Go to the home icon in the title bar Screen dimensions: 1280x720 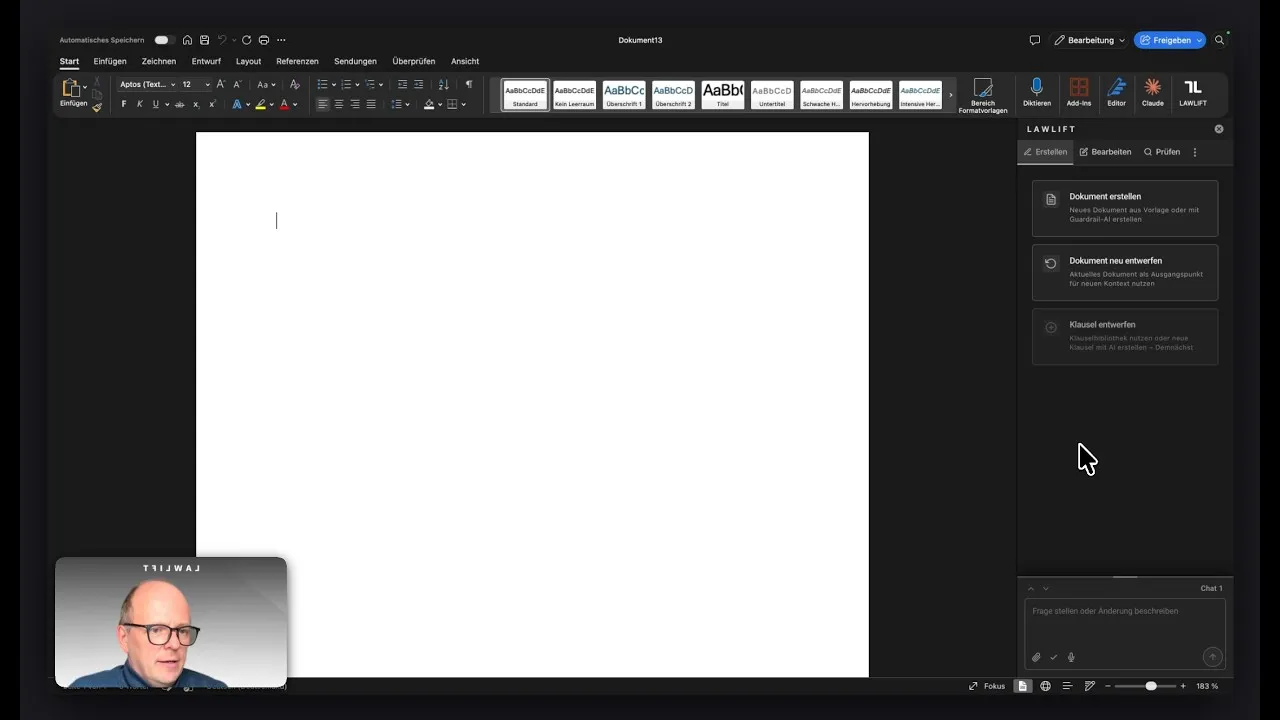click(x=187, y=40)
